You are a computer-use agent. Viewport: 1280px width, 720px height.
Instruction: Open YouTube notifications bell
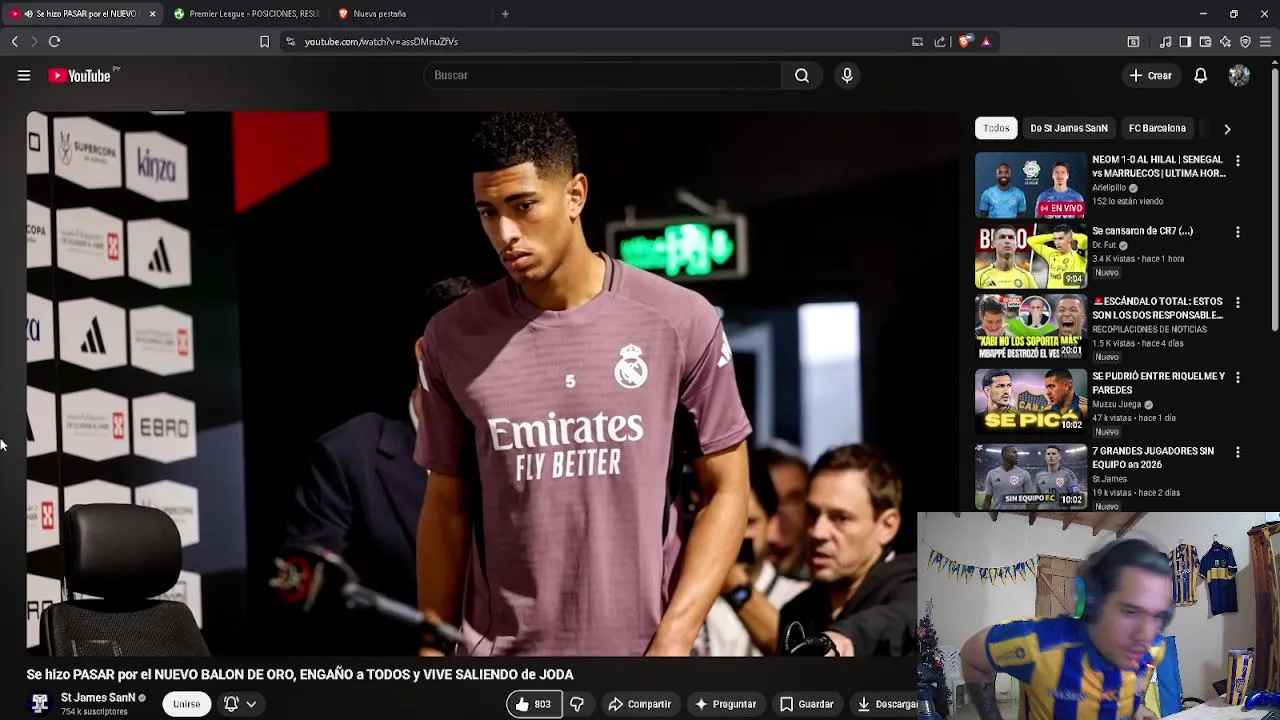pyautogui.click(x=1200, y=75)
